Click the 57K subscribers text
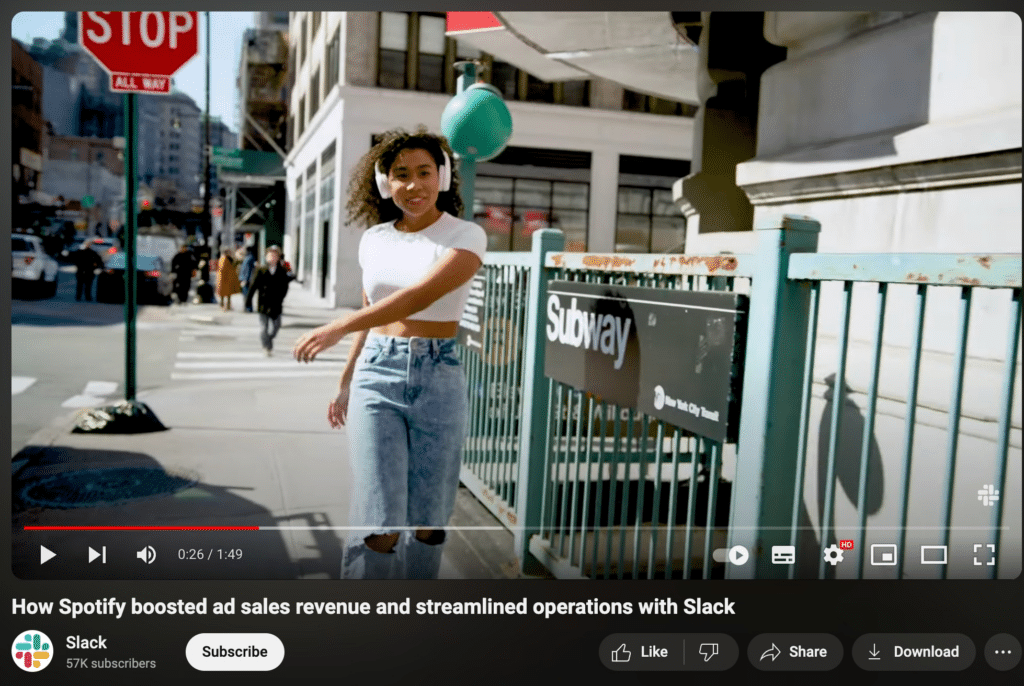This screenshot has width=1024, height=686. point(111,663)
